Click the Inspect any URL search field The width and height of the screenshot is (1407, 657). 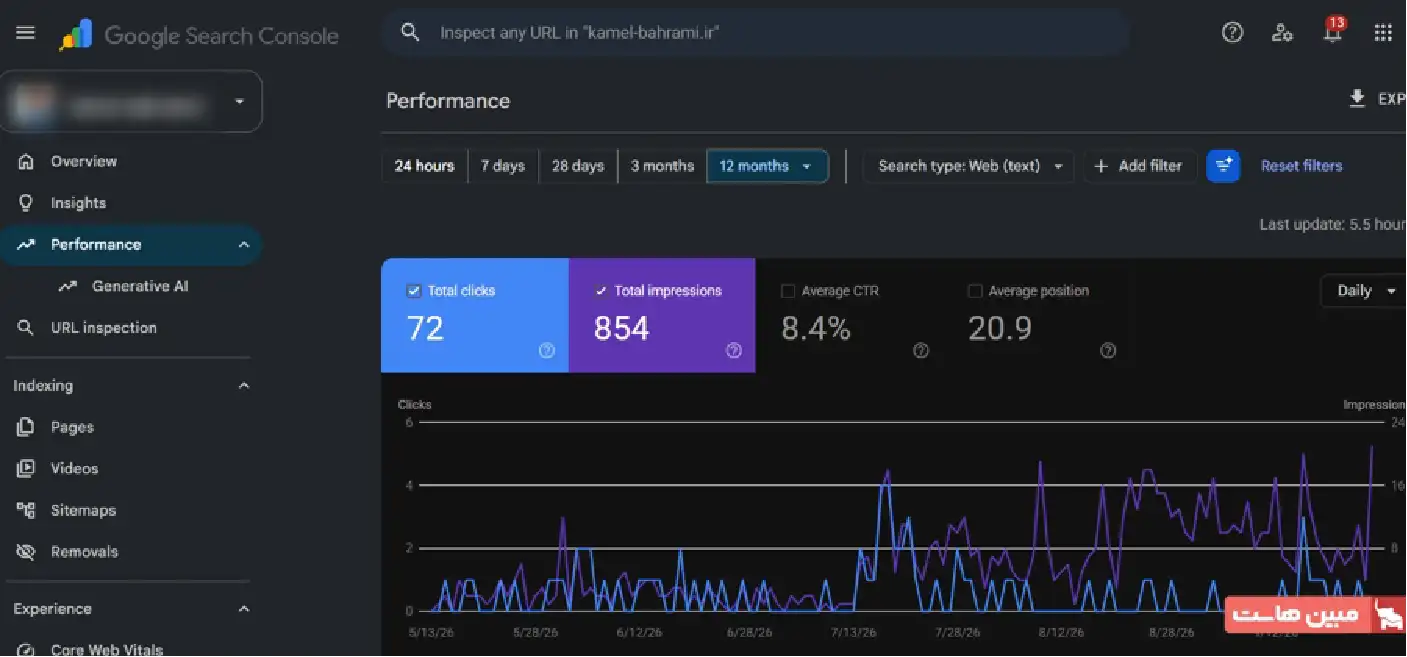pos(756,33)
